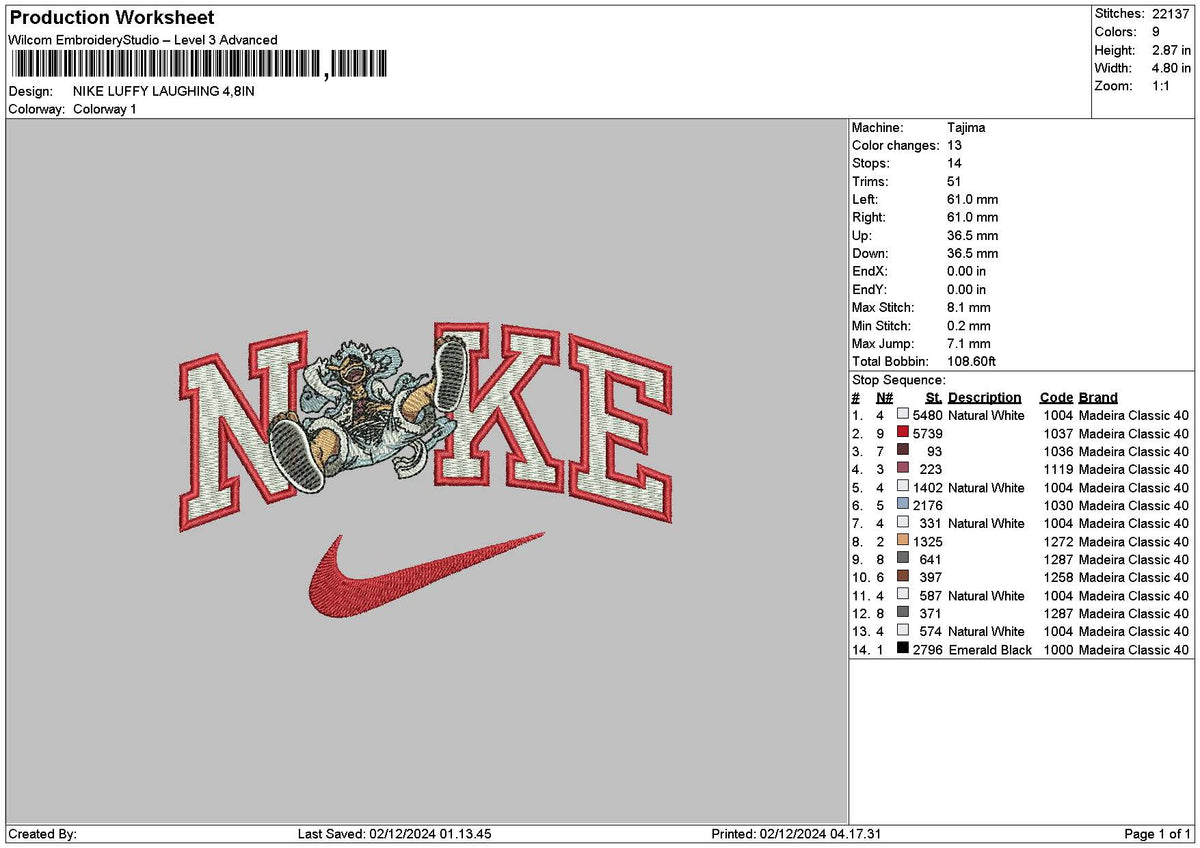
Task: Click the "Color changes:" value 13
Action: pyautogui.click(x=954, y=145)
